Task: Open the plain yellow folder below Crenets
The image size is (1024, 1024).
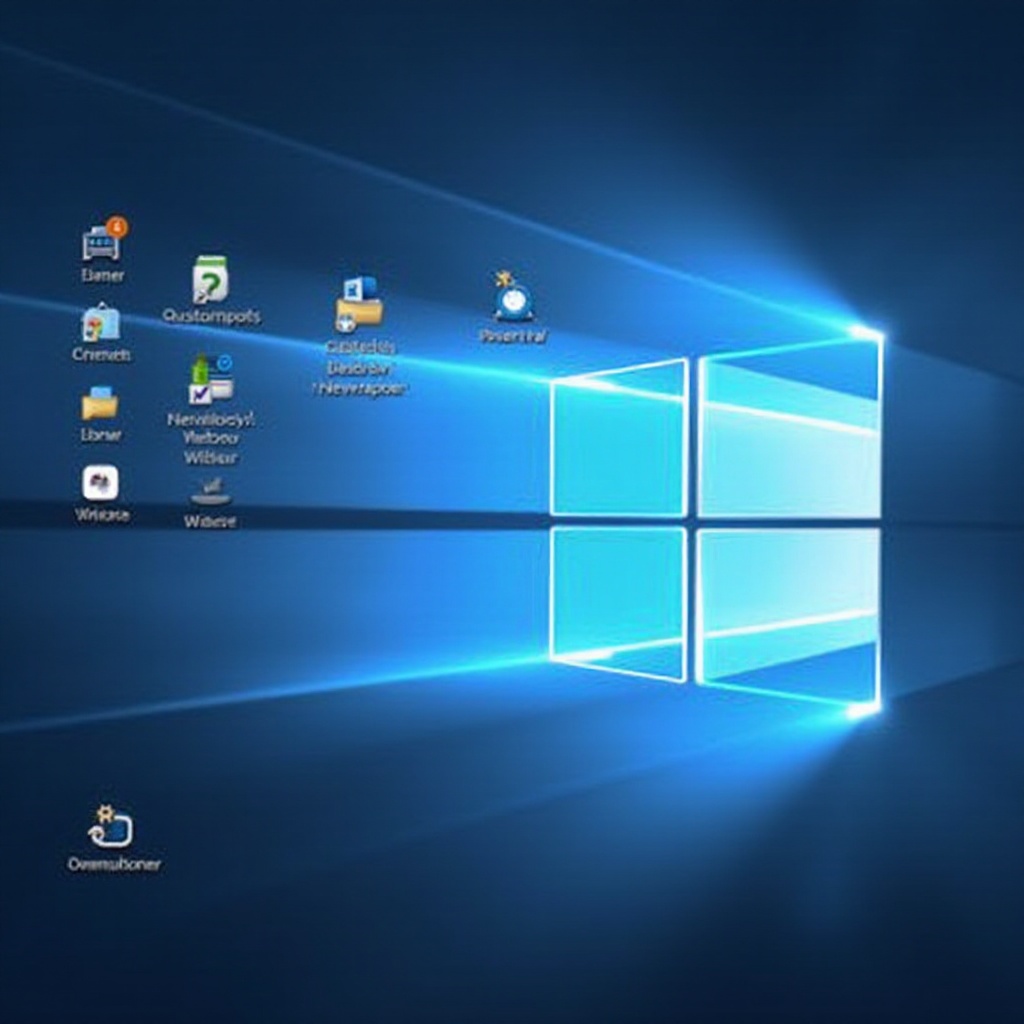Action: pyautogui.click(x=100, y=403)
